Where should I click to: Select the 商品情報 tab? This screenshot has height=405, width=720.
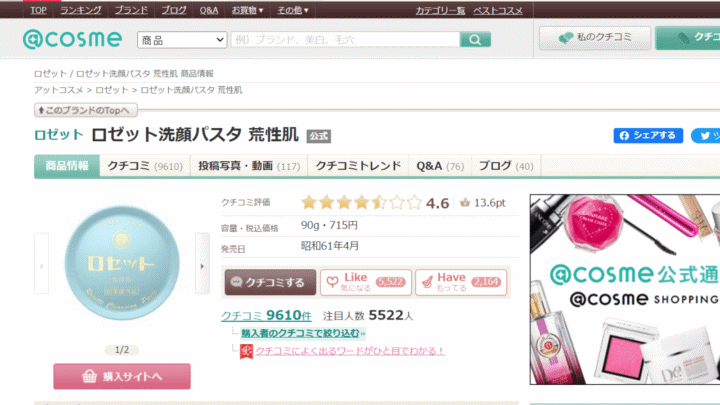(67, 166)
